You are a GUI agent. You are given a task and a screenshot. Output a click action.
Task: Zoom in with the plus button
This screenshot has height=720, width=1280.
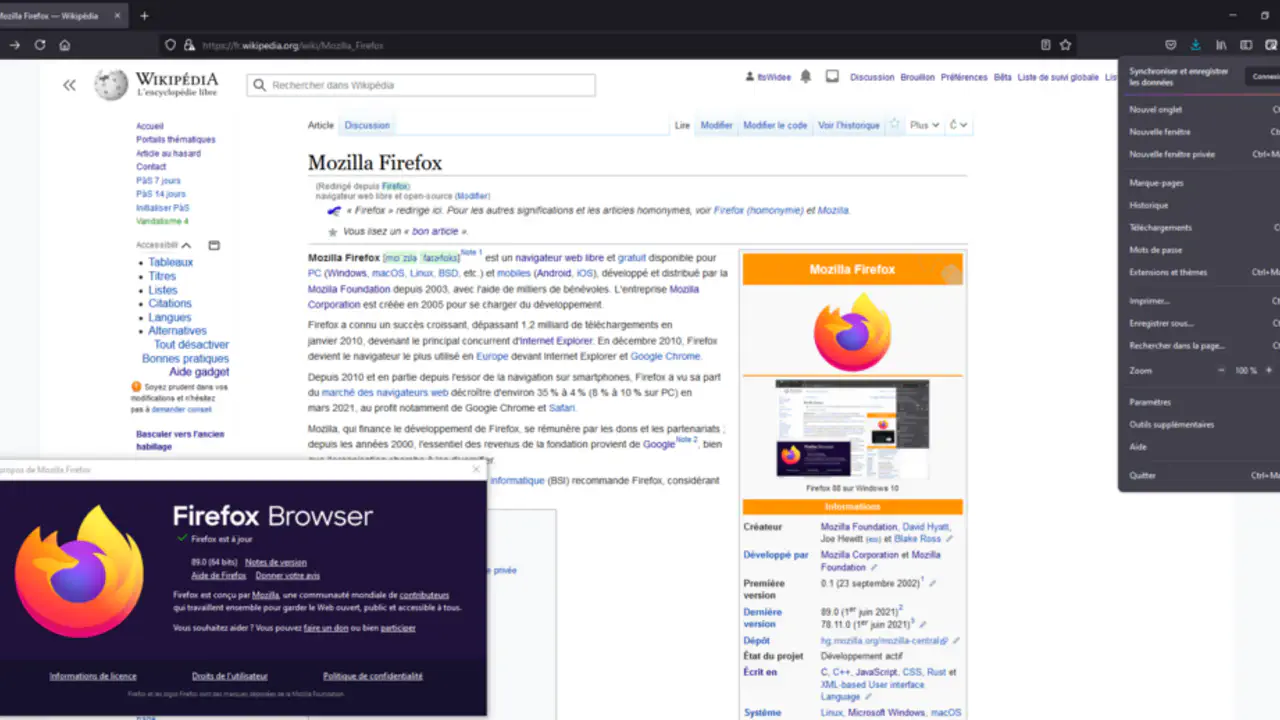coord(1269,370)
